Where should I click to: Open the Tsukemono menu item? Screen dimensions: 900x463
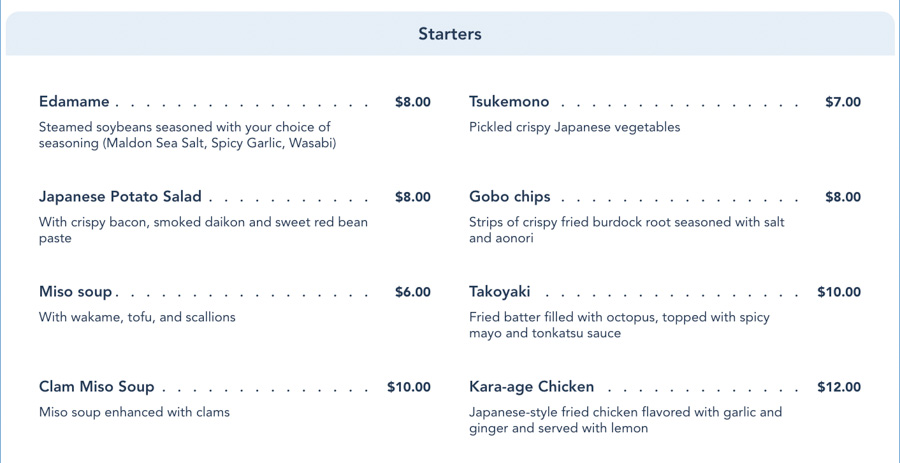(509, 102)
